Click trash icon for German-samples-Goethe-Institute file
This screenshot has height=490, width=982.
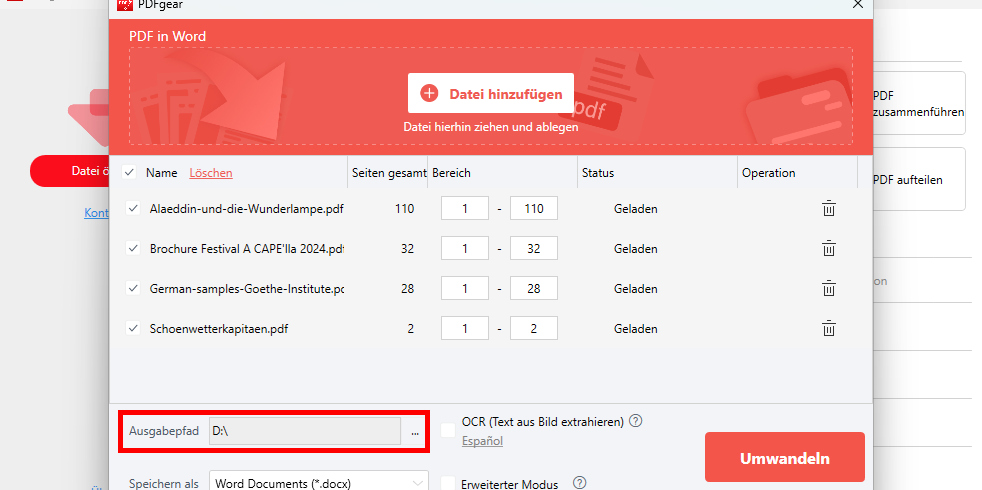point(828,289)
